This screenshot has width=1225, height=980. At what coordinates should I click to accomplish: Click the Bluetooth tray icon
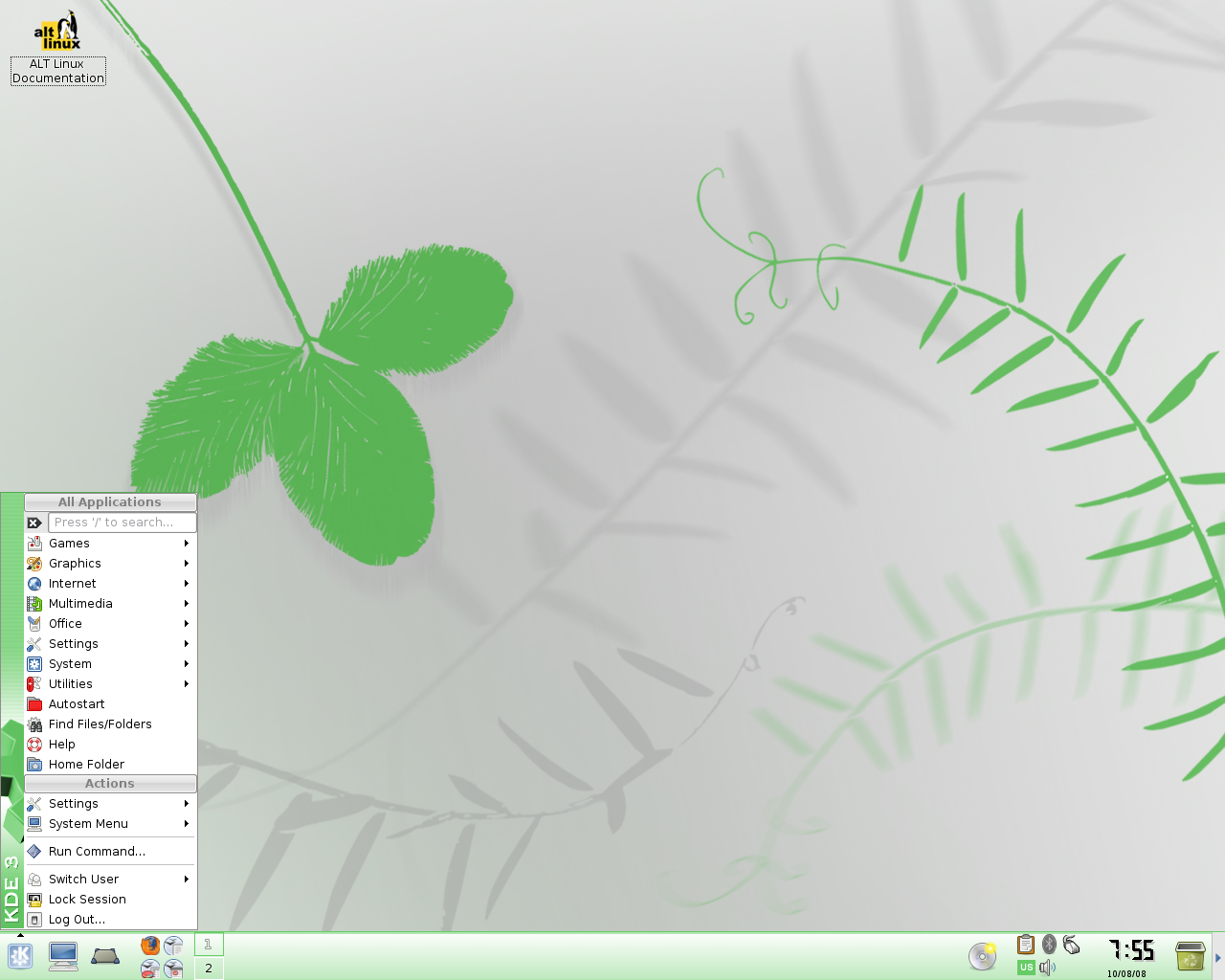1049,945
